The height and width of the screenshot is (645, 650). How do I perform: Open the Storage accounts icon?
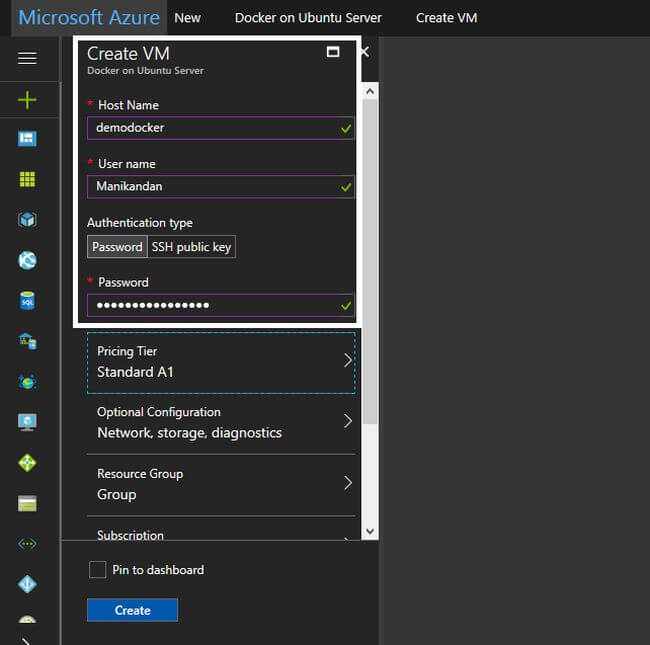coord(27,503)
